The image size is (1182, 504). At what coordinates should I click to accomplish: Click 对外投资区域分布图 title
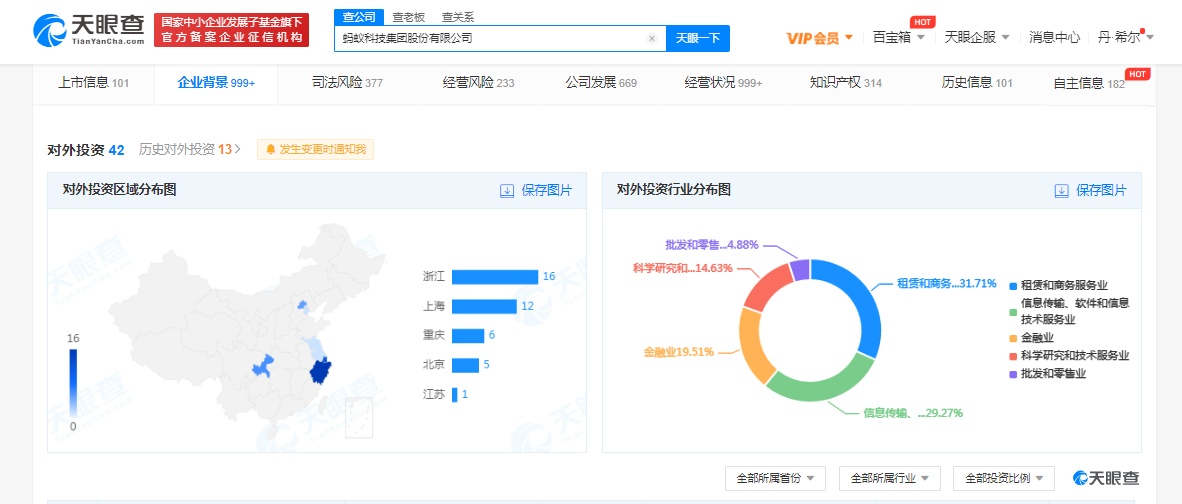click(x=120, y=190)
